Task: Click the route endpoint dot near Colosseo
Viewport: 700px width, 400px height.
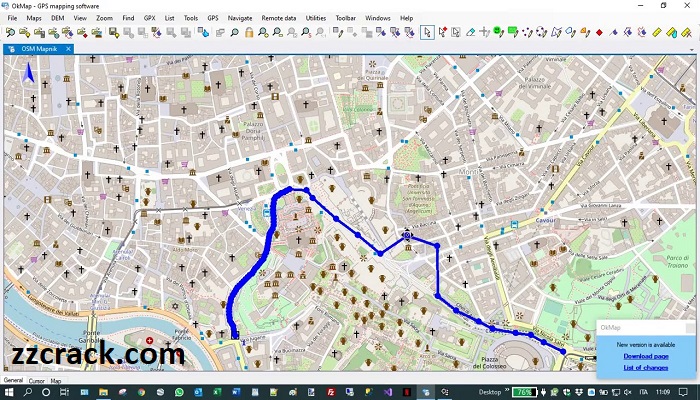Action: tap(563, 352)
